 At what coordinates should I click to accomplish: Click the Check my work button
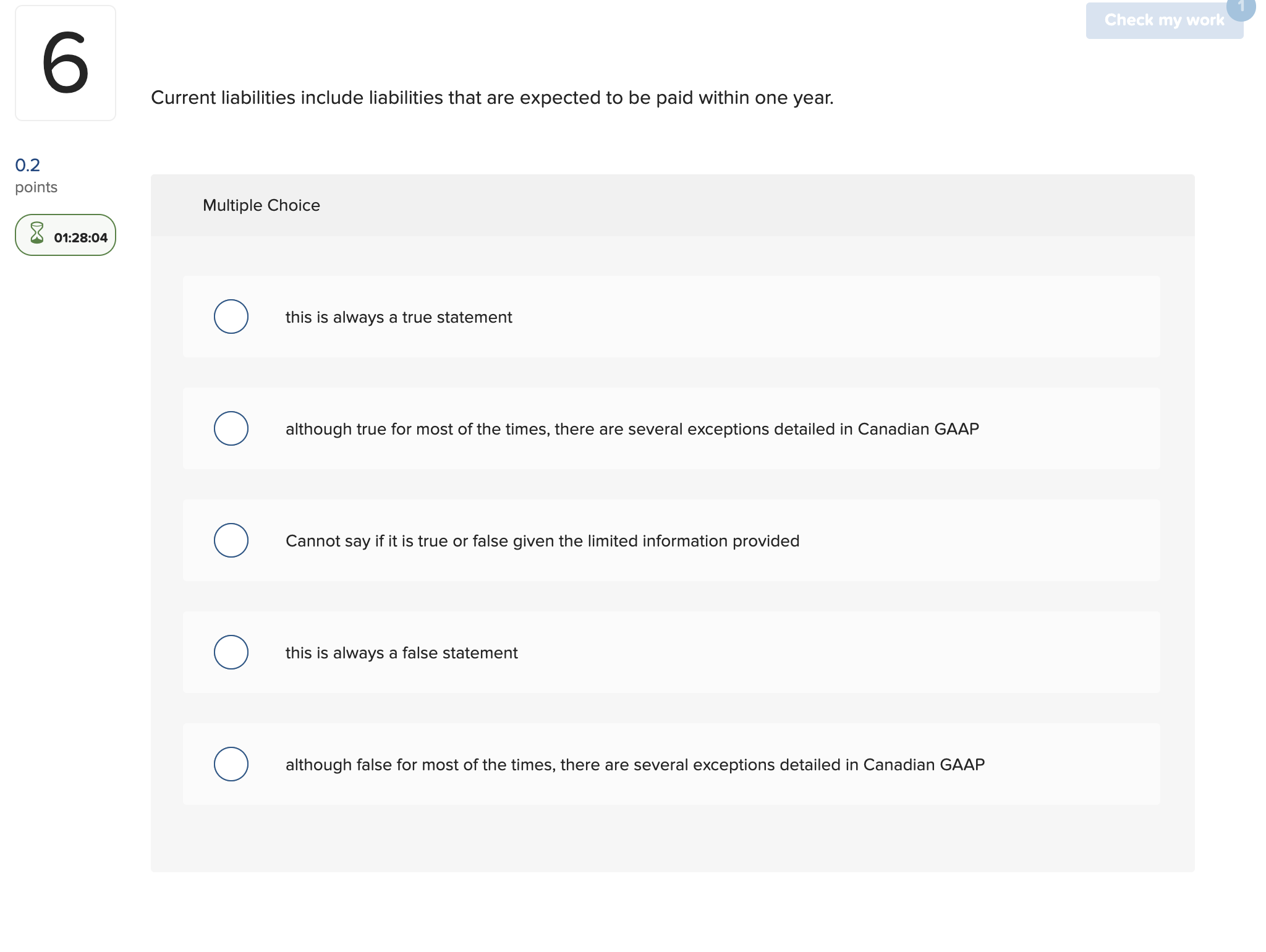[x=1164, y=20]
